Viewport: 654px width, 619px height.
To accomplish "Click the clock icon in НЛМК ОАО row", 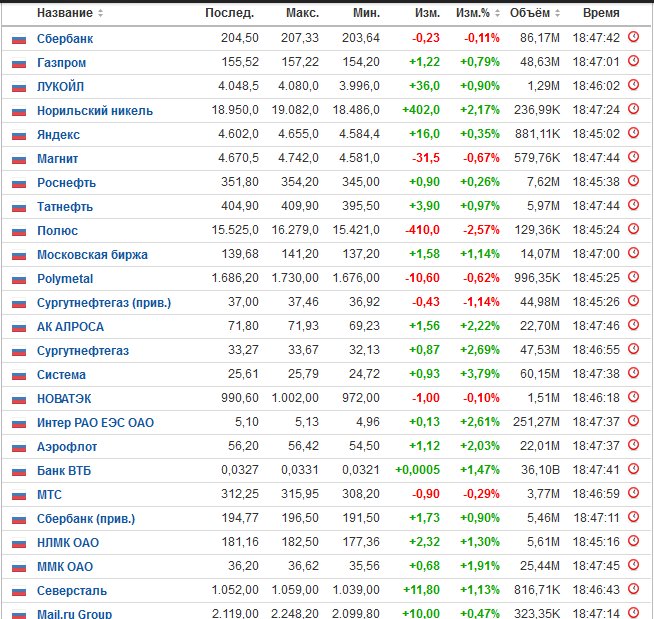I will tap(633, 541).
